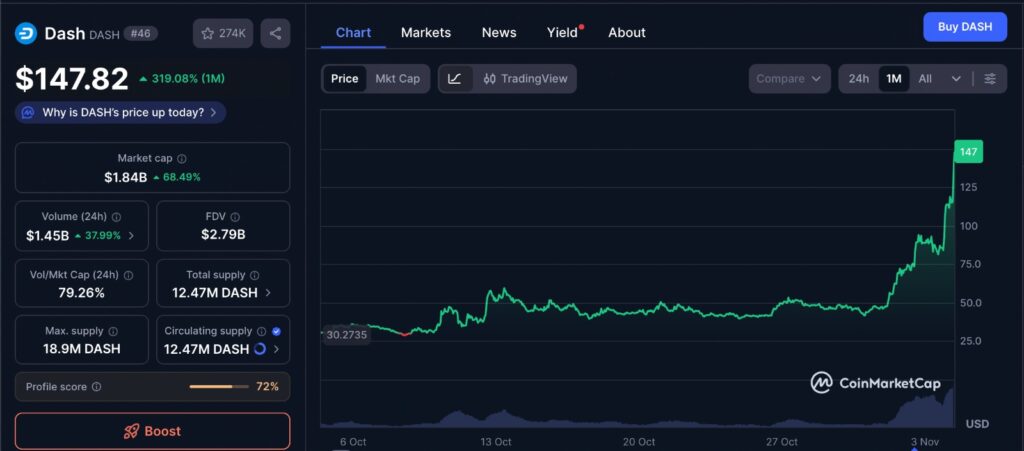Viewport: 1024px width, 451px height.
Task: Show the Market cap info icon
Action: click(182, 159)
